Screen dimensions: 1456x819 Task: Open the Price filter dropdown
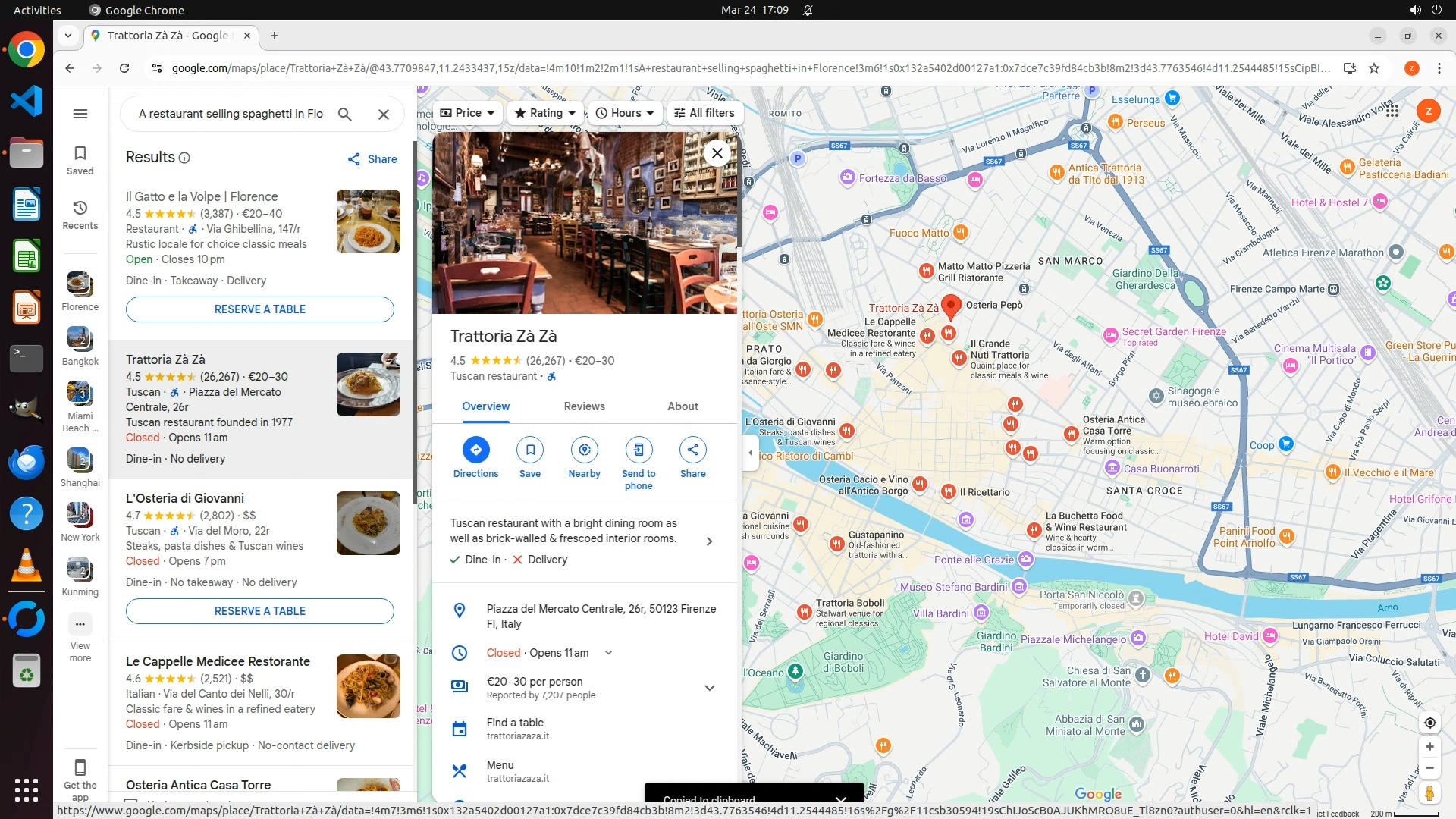click(468, 113)
